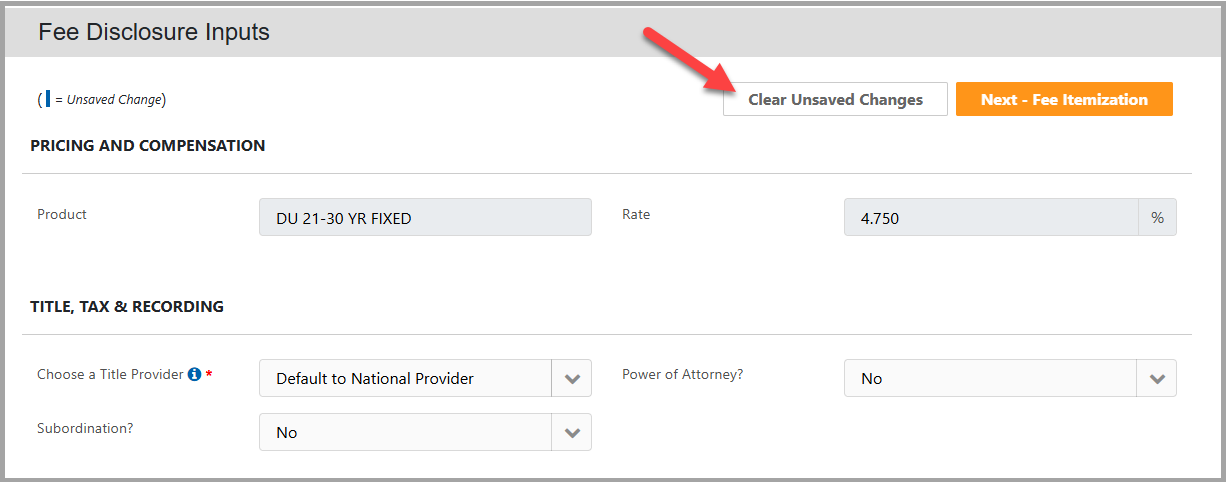The height and width of the screenshot is (482, 1226).
Task: Click the chevron arrow on Subordination field
Action: pyautogui.click(x=572, y=433)
